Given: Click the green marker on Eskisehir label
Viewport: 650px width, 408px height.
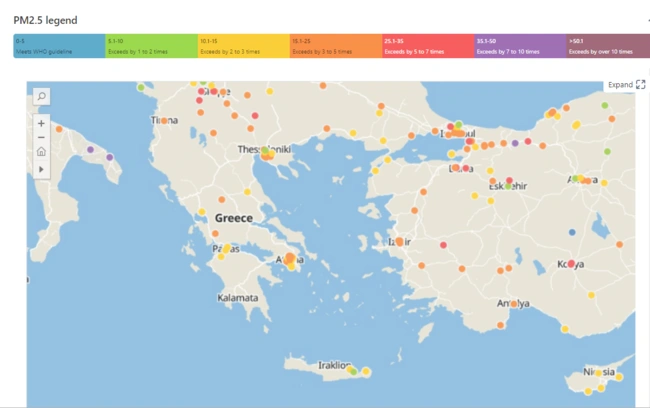Looking at the screenshot, I should 508,187.
